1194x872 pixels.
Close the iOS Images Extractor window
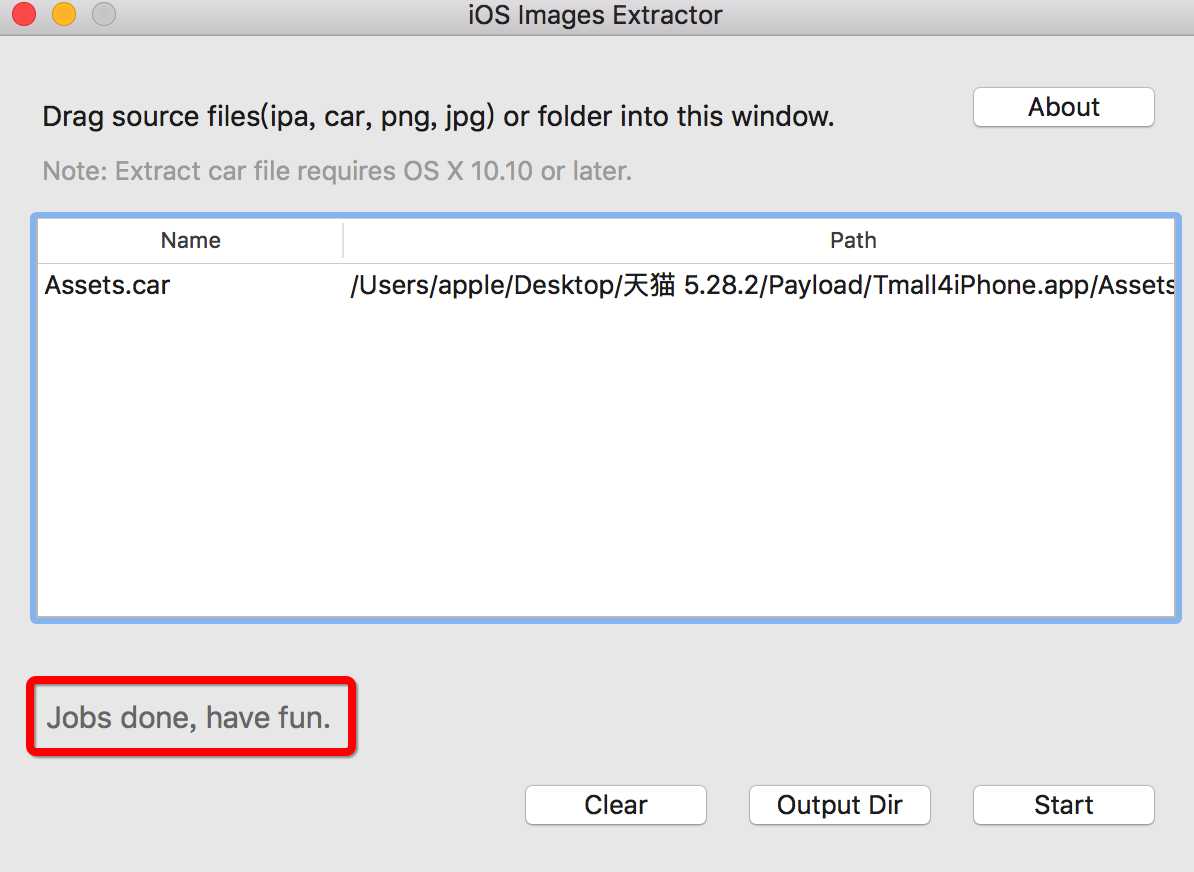click(24, 14)
